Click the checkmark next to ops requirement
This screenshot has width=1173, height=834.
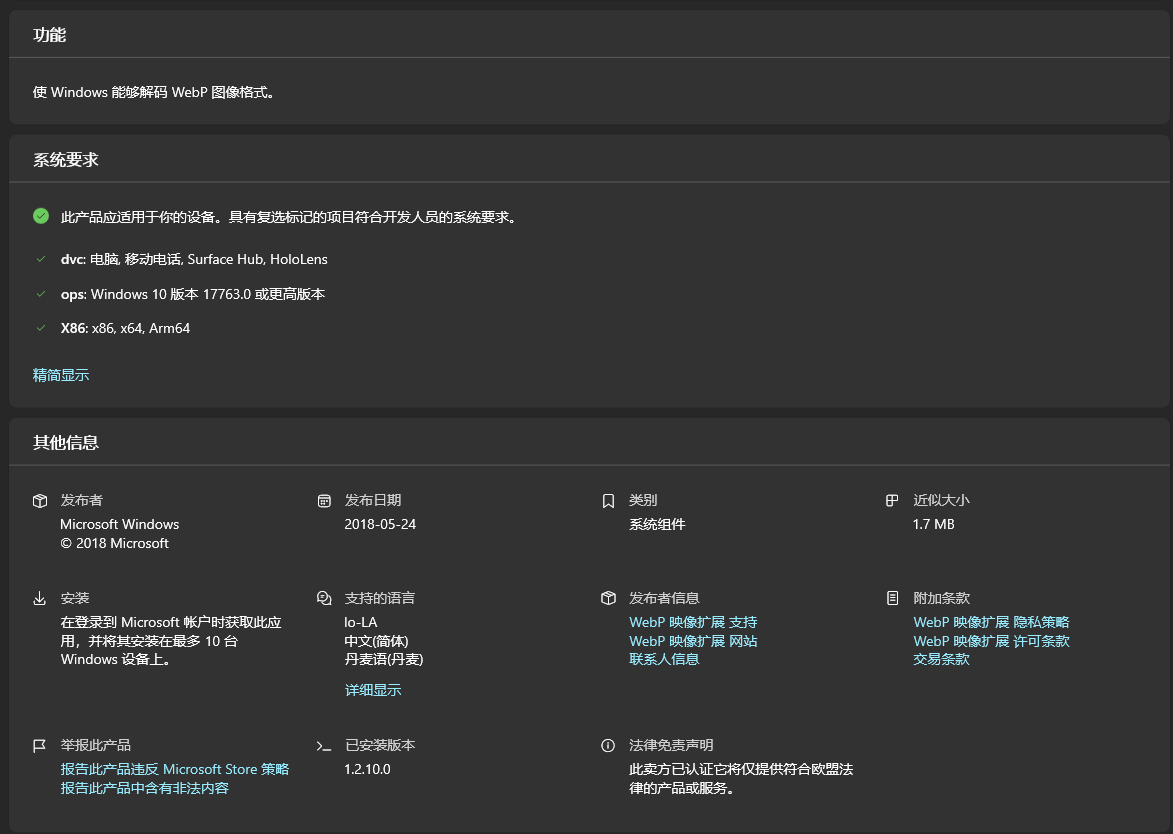pos(41,294)
